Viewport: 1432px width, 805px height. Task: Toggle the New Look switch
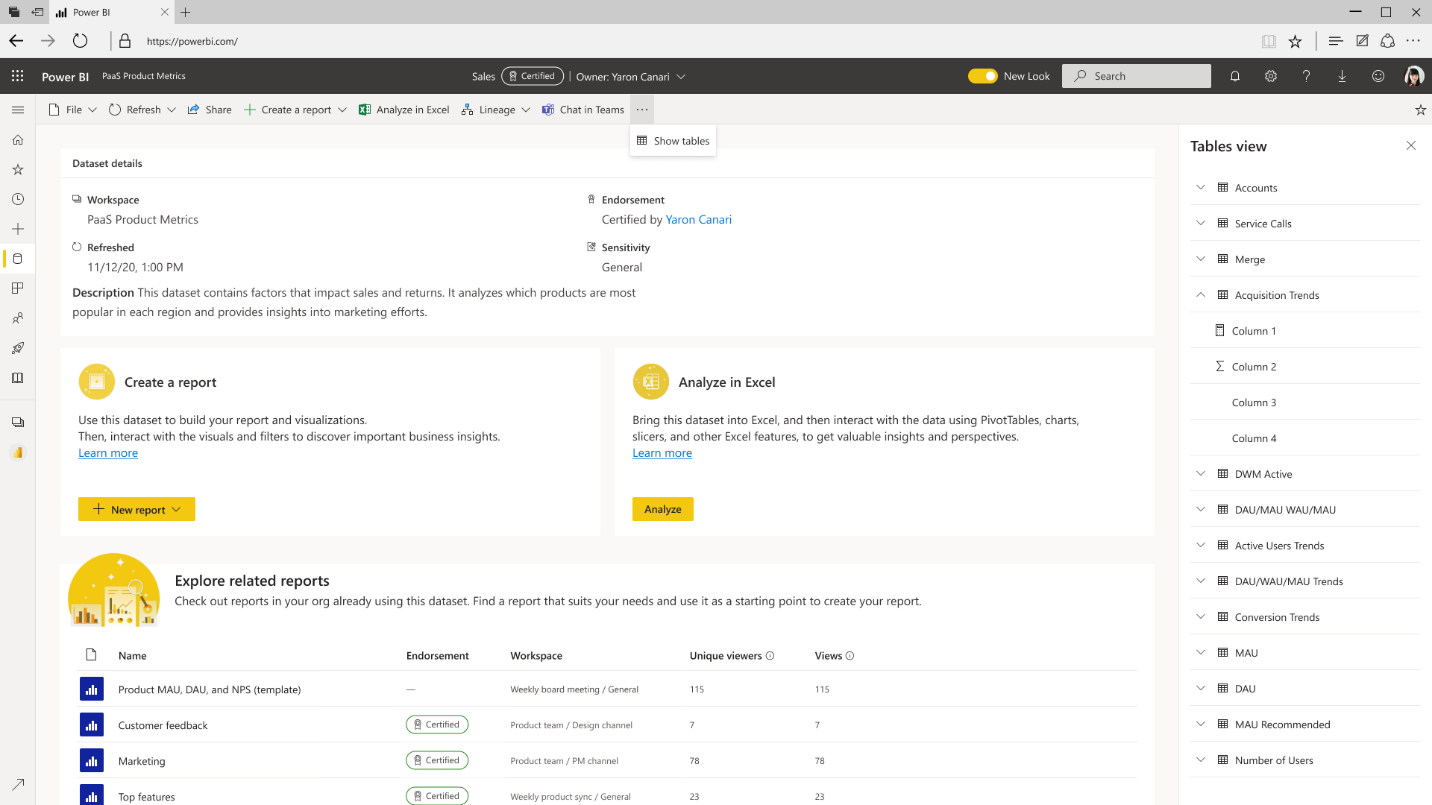(x=982, y=76)
